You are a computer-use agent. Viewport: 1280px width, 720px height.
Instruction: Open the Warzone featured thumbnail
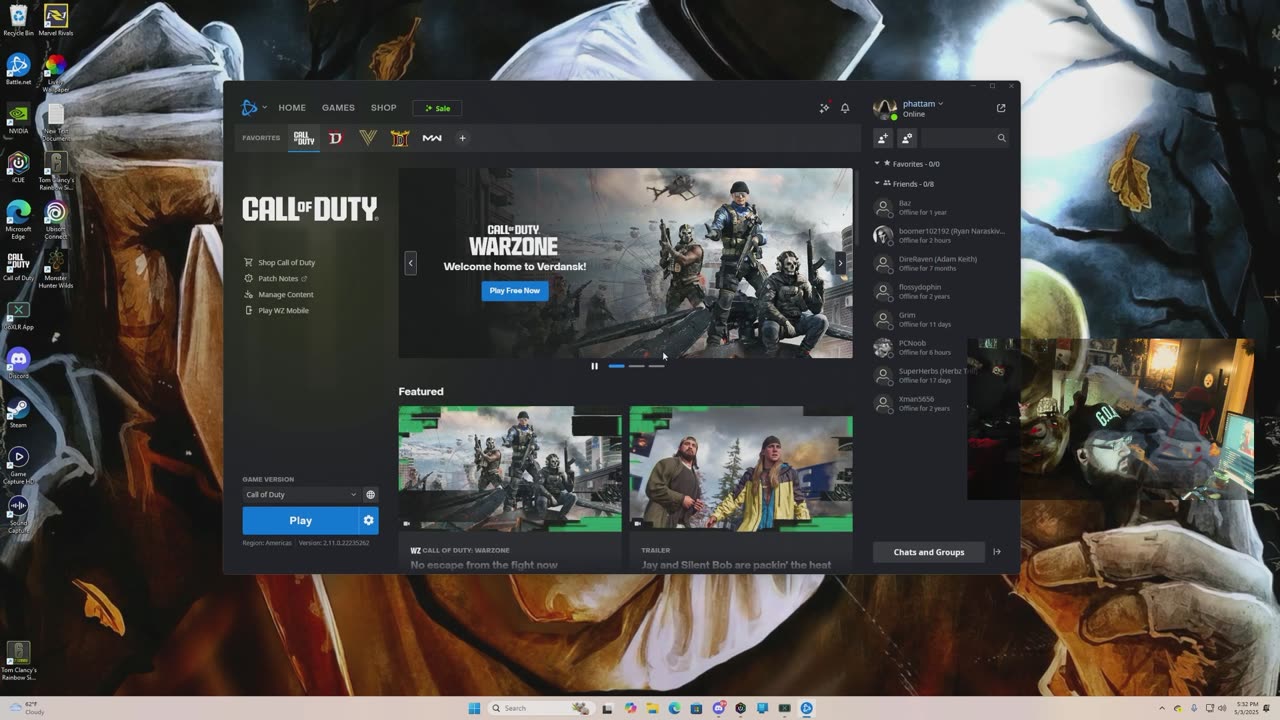pyautogui.click(x=510, y=468)
